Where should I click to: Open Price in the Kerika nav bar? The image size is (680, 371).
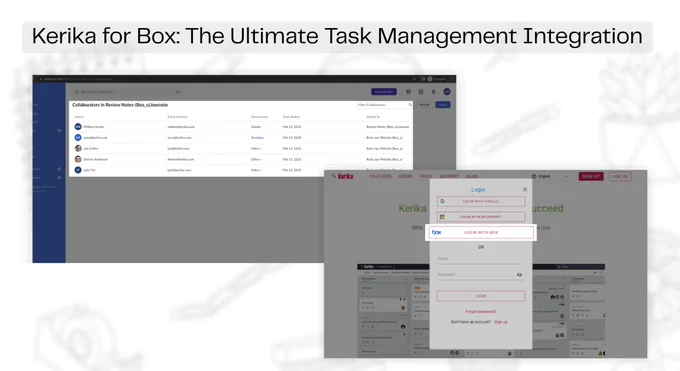(x=426, y=177)
